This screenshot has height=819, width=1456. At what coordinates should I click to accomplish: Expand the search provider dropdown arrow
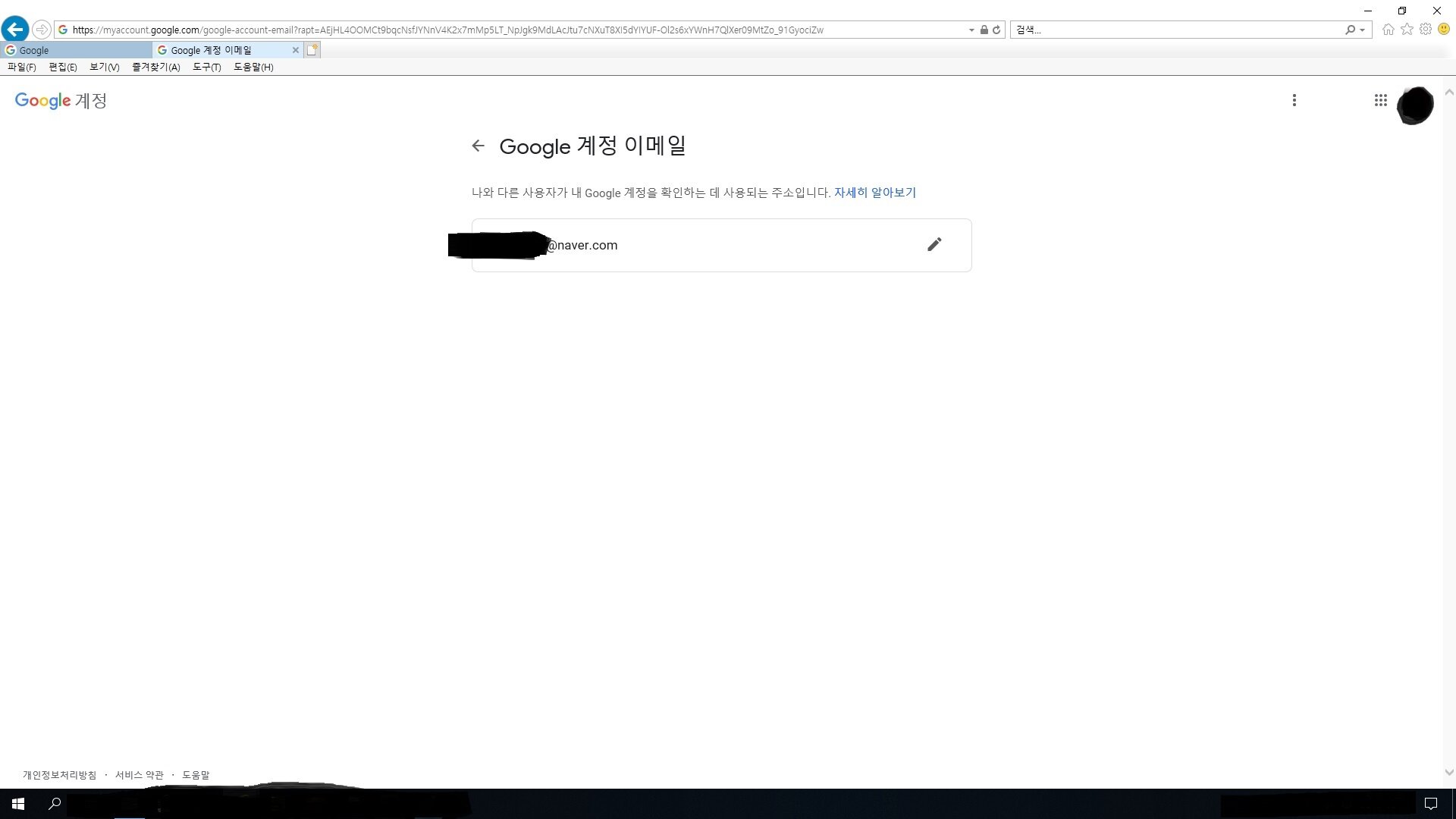pyautogui.click(x=1363, y=30)
